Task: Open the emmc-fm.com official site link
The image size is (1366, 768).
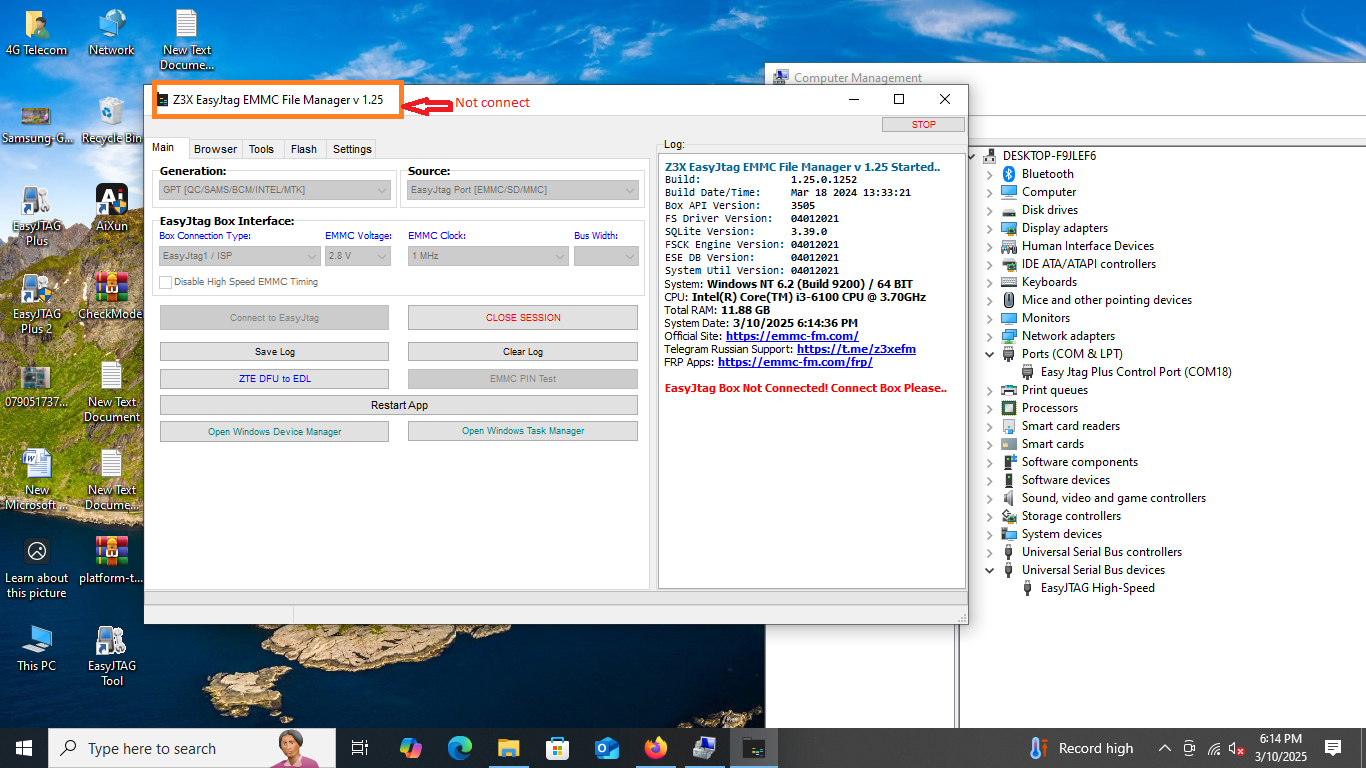Action: pyautogui.click(x=791, y=336)
